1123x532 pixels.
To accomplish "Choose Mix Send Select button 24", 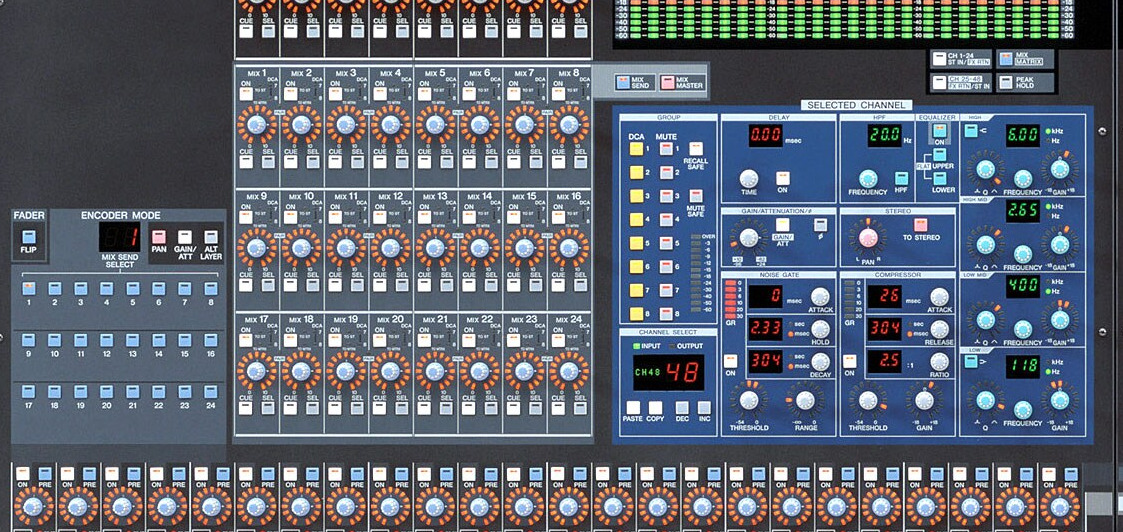I will [x=211, y=392].
